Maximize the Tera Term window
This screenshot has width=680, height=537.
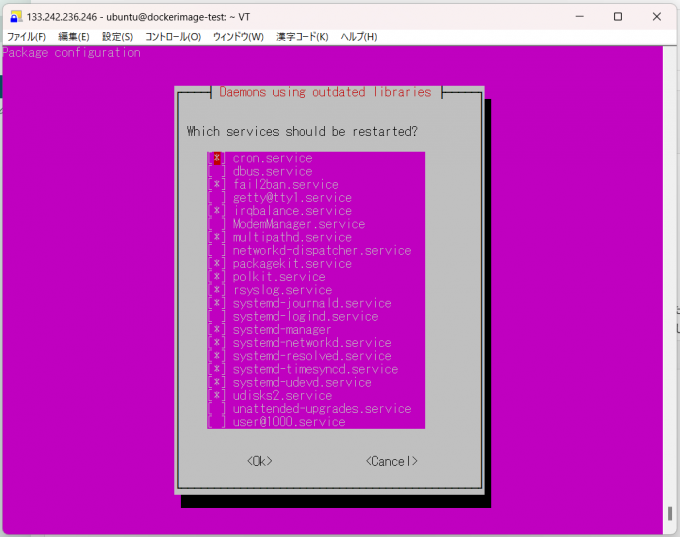tap(618, 16)
